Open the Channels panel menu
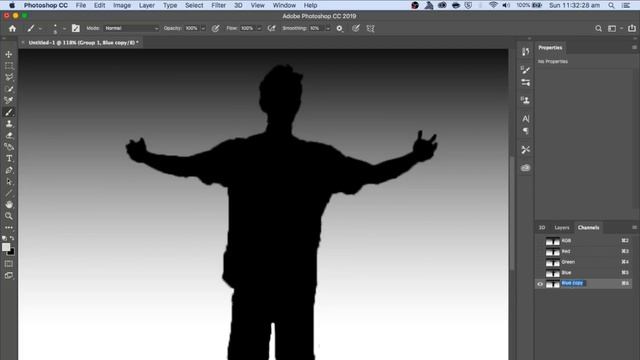This screenshot has width=640, height=360. [x=634, y=227]
